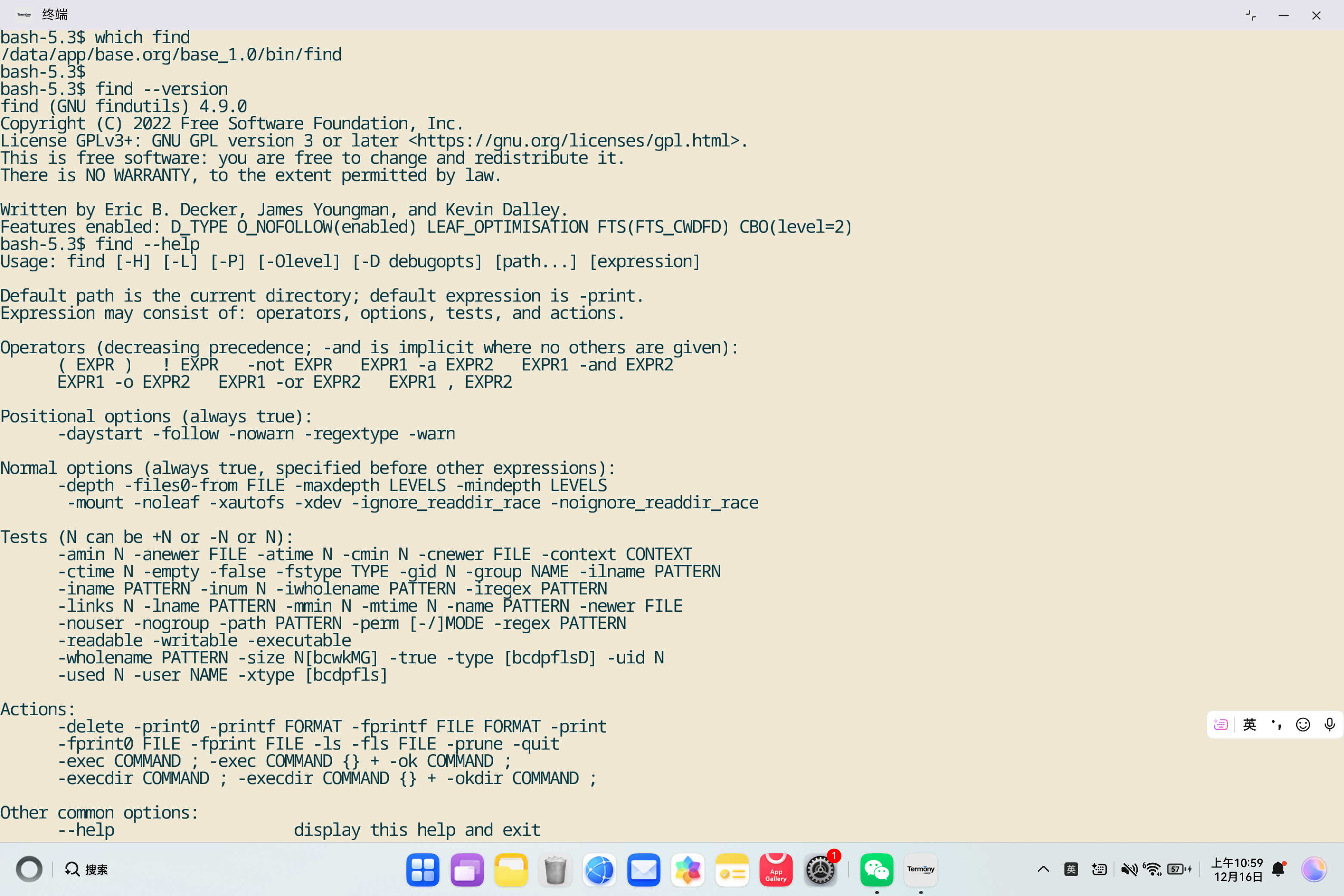Viewport: 1344px width, 896px height.
Task: Launch the web browser globe icon
Action: pos(599,870)
